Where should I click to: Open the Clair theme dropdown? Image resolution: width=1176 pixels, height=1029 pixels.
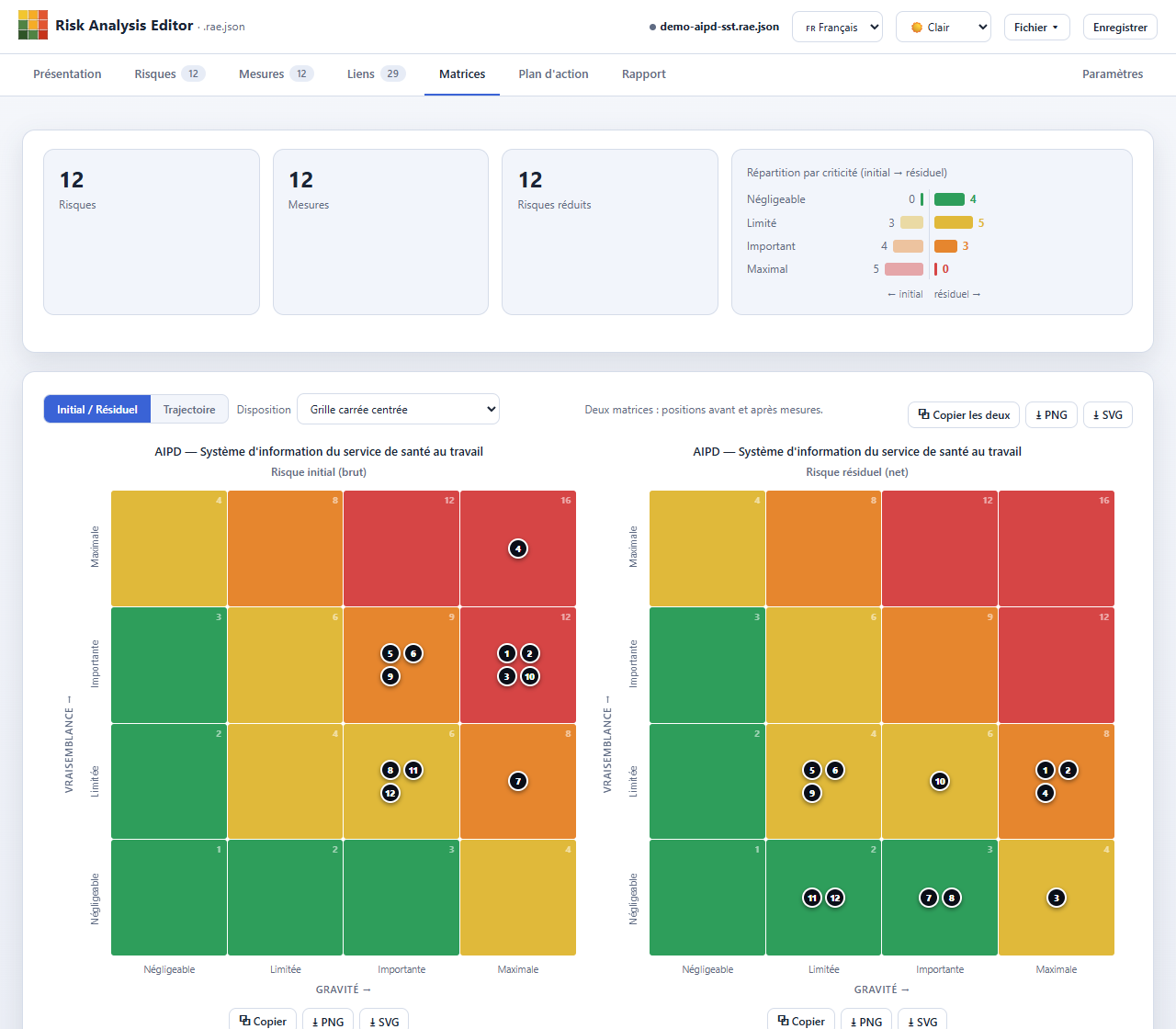944,28
